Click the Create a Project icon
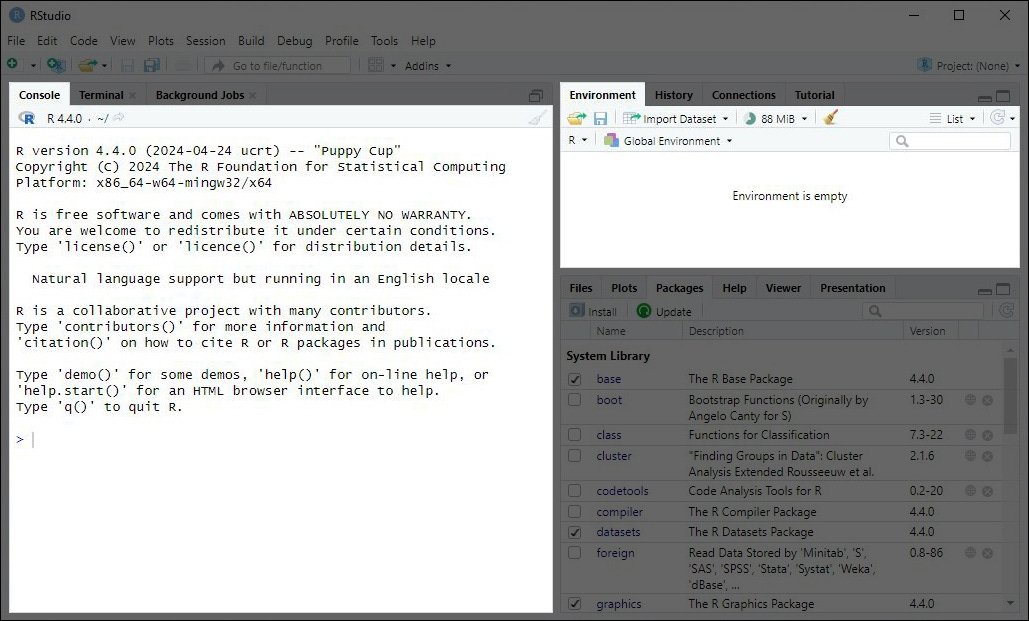Screen dimensions: 1029x621 pyautogui.click(x=56, y=65)
